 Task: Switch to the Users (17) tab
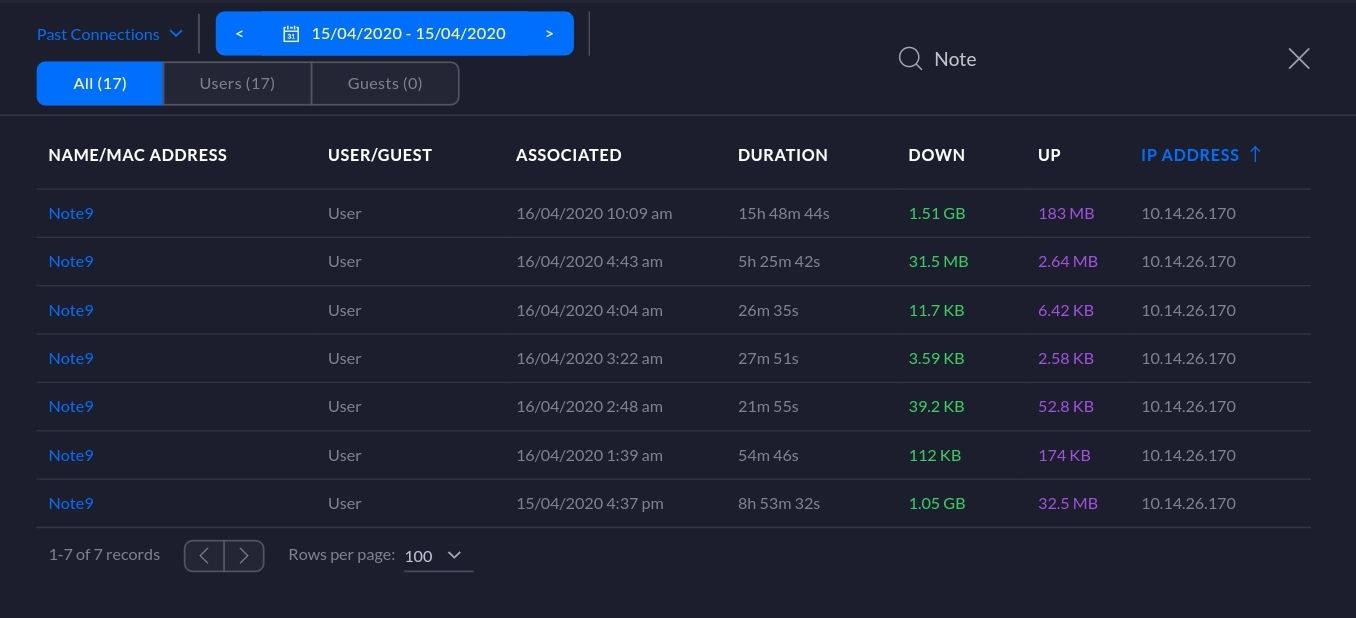pyautogui.click(x=237, y=83)
